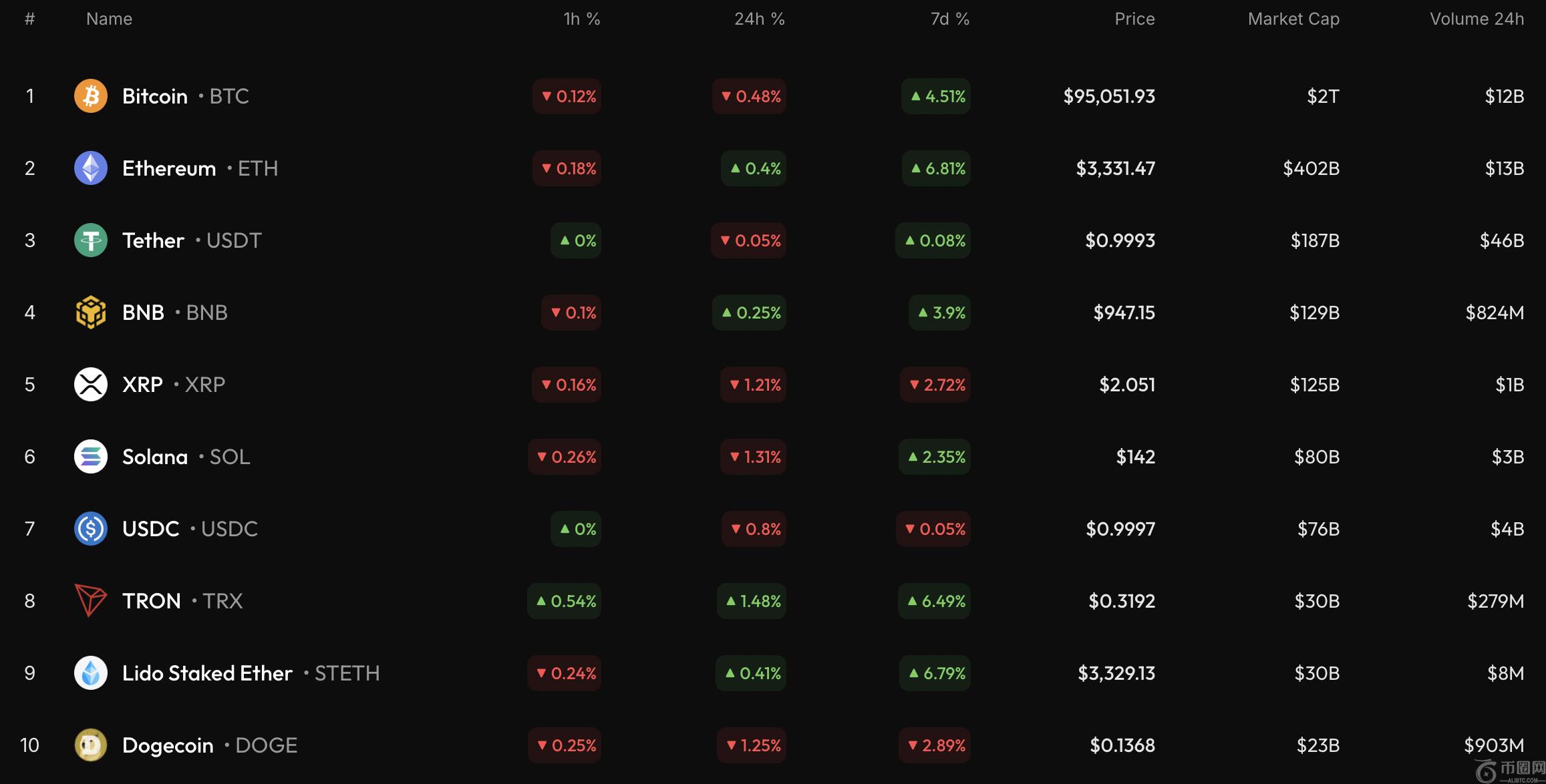
Task: Click the Dogecoin logo icon
Action: click(90, 745)
